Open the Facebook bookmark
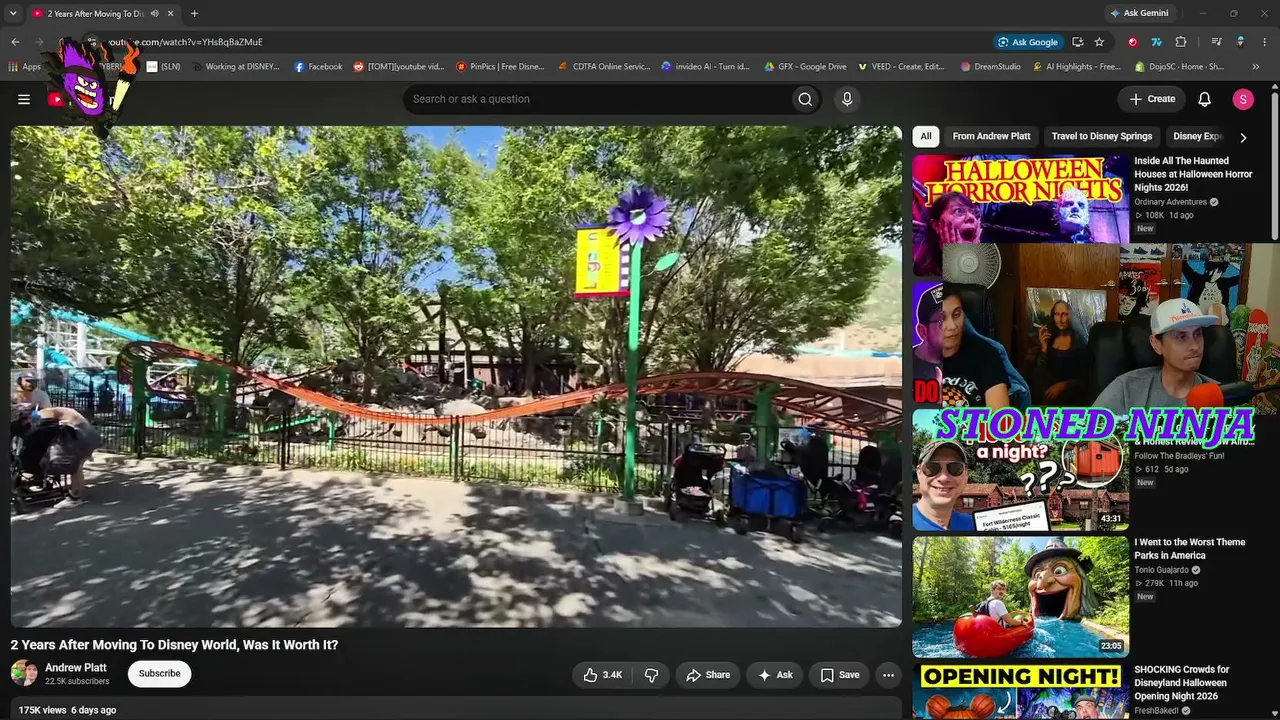 coord(318,67)
